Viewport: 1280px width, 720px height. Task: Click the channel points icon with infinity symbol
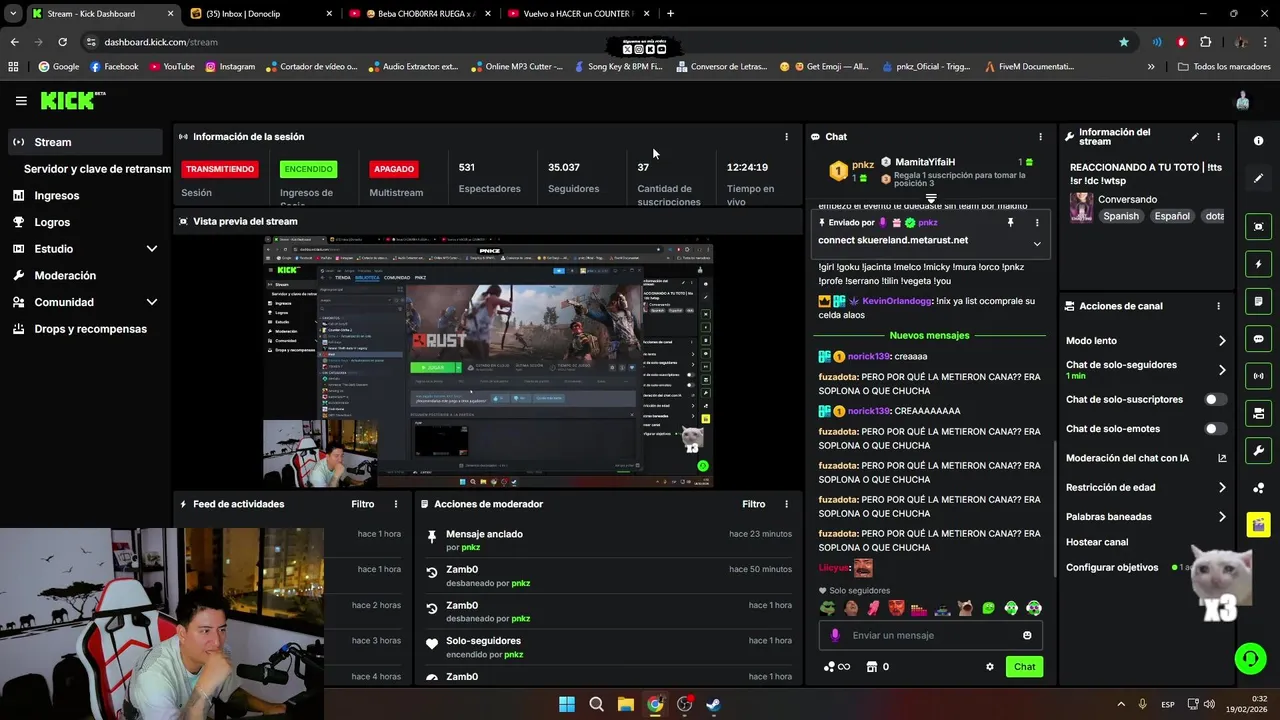click(836, 667)
